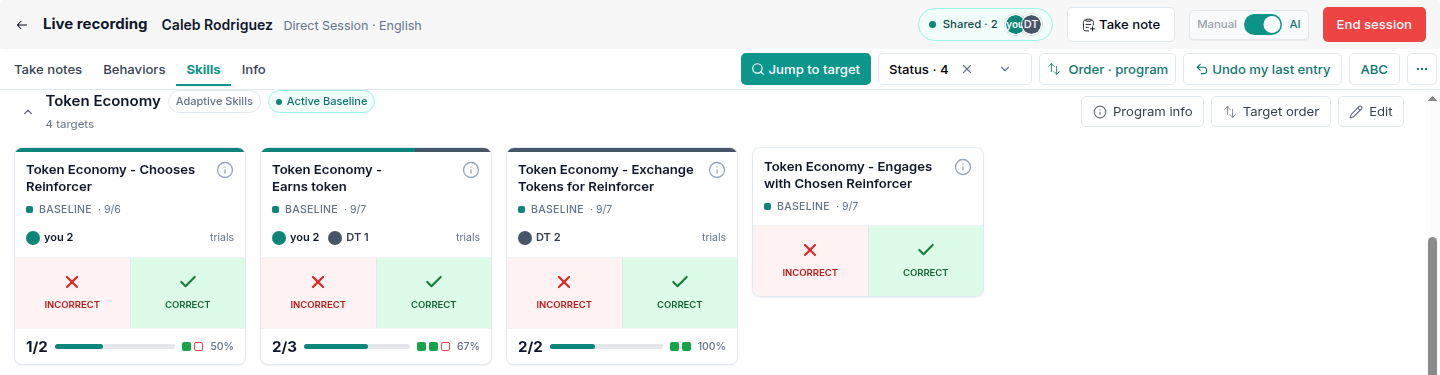Switch to the Take notes tab

pyautogui.click(x=48, y=70)
